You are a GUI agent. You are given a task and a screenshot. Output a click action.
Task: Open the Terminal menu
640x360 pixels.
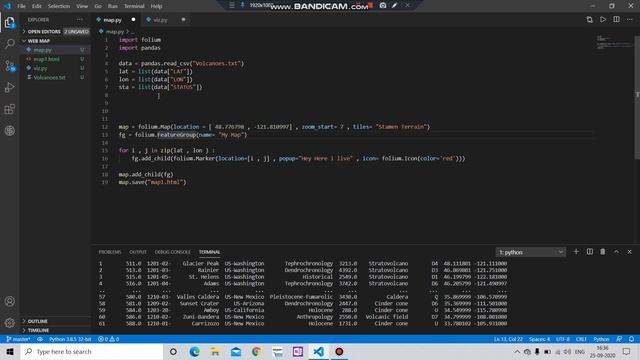point(134,6)
